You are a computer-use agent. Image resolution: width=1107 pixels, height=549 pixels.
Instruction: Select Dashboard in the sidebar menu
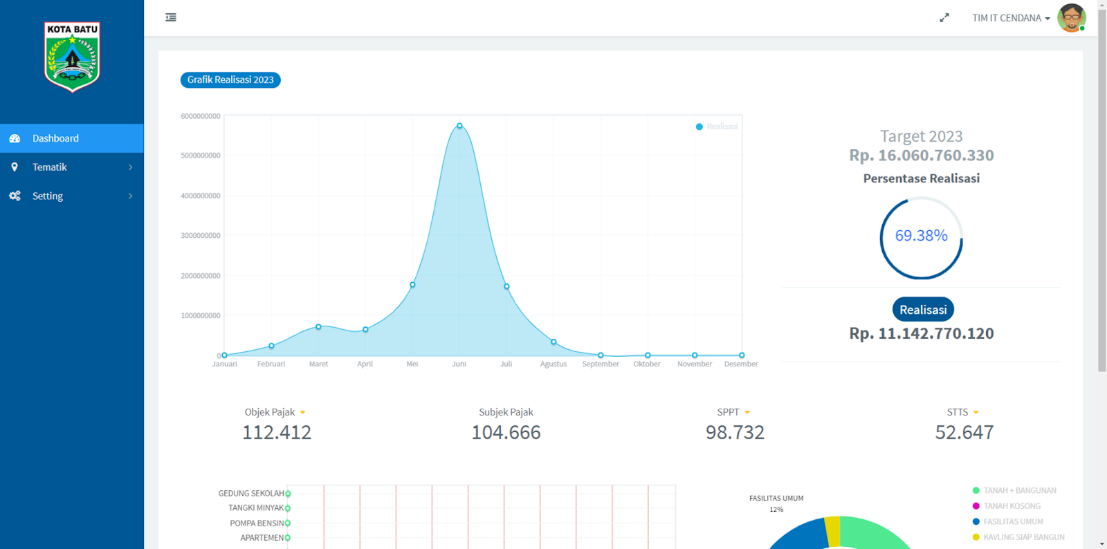pos(55,138)
